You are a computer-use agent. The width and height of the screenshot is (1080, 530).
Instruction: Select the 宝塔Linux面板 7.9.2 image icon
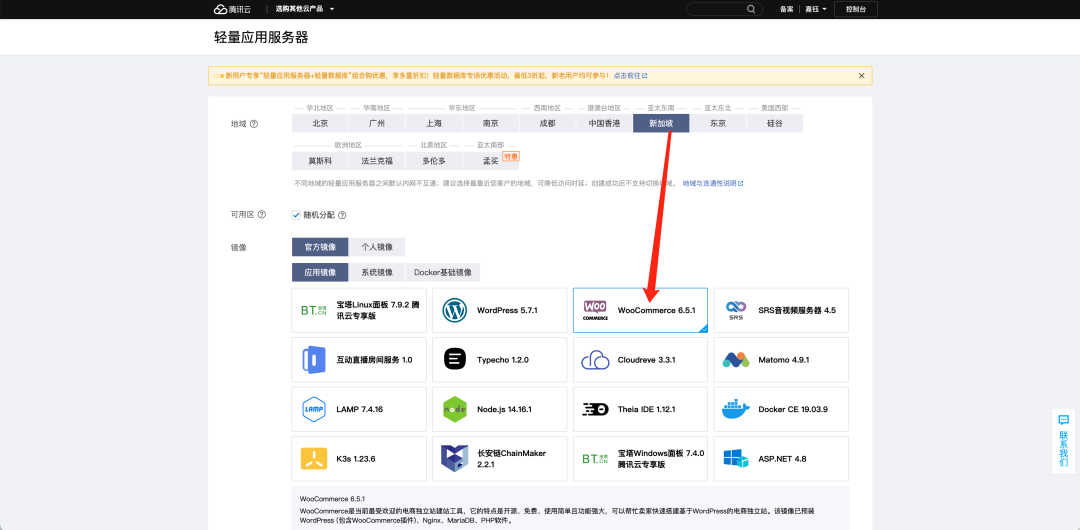click(x=313, y=310)
